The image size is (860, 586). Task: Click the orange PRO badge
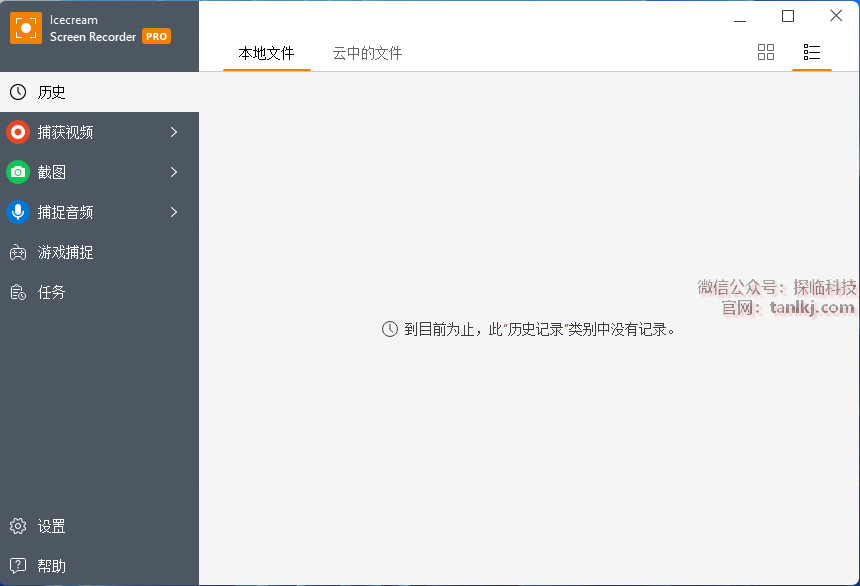(x=156, y=36)
